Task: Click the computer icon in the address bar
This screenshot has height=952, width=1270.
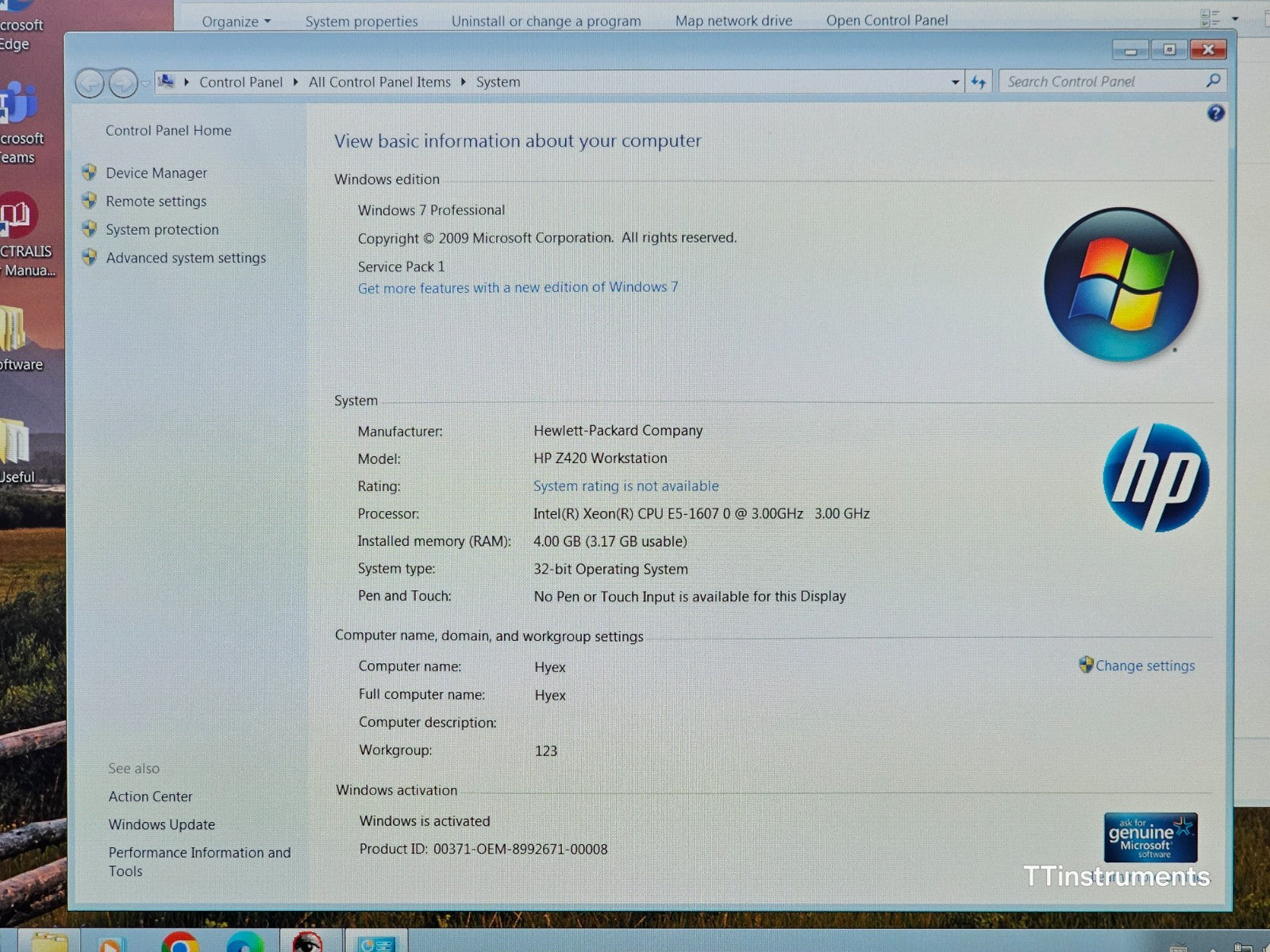Action: coord(167,81)
